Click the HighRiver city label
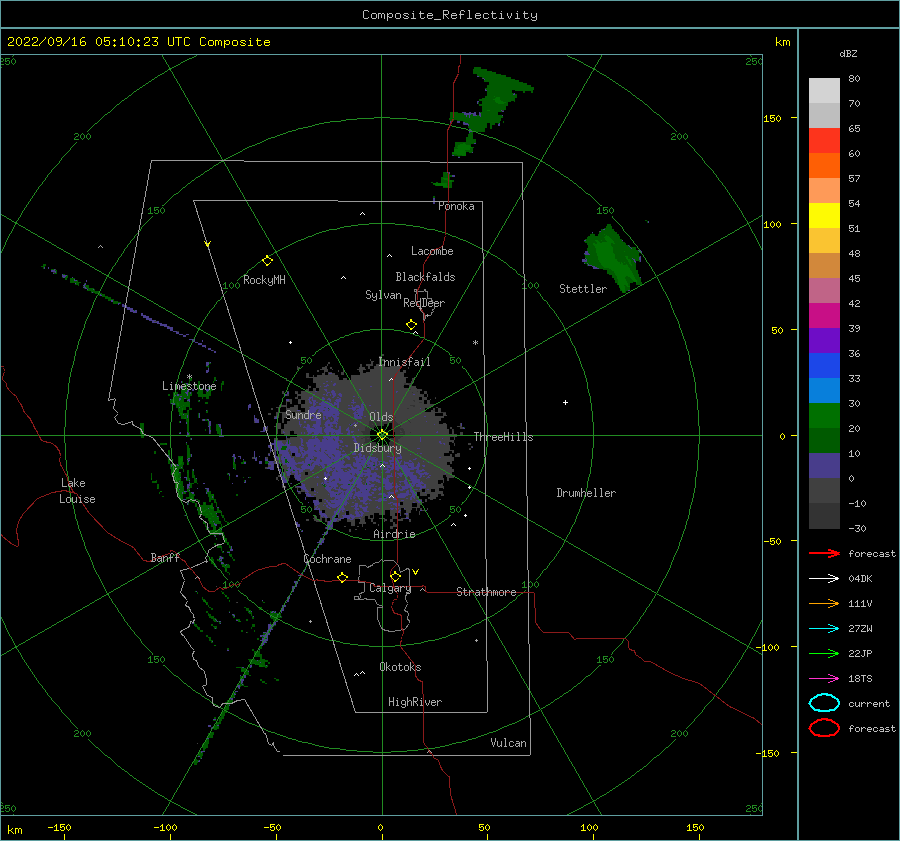This screenshot has height=841, width=900. pos(415,702)
